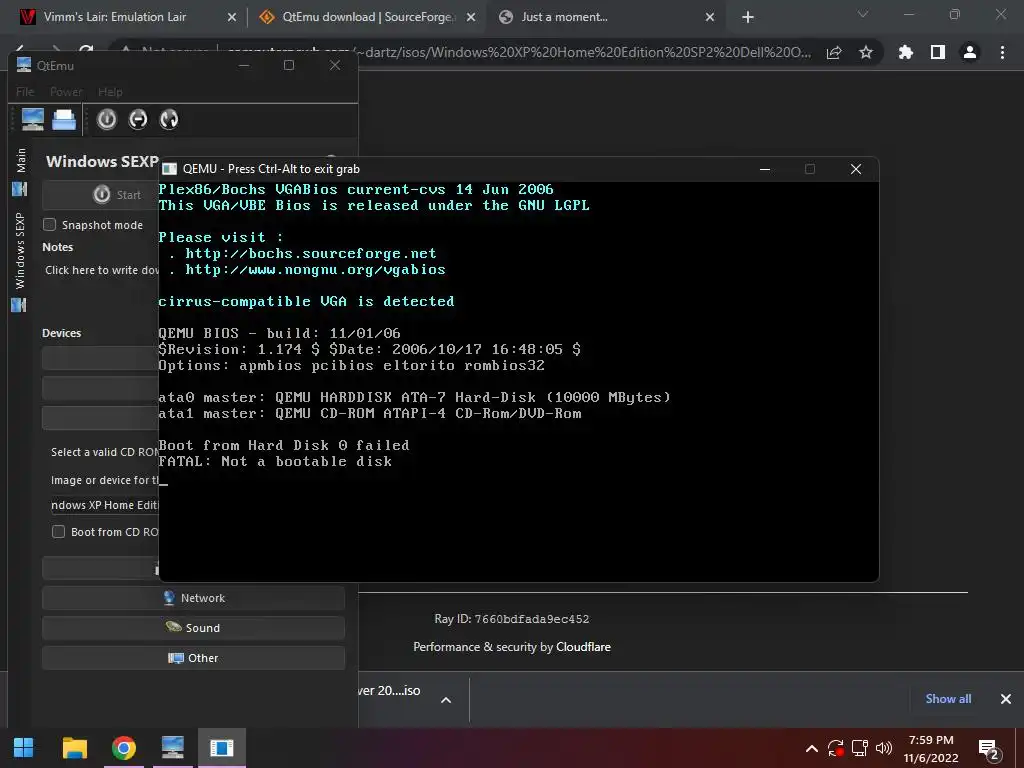Open the Help menu in QtEmu
This screenshot has height=768, width=1024.
click(x=110, y=92)
